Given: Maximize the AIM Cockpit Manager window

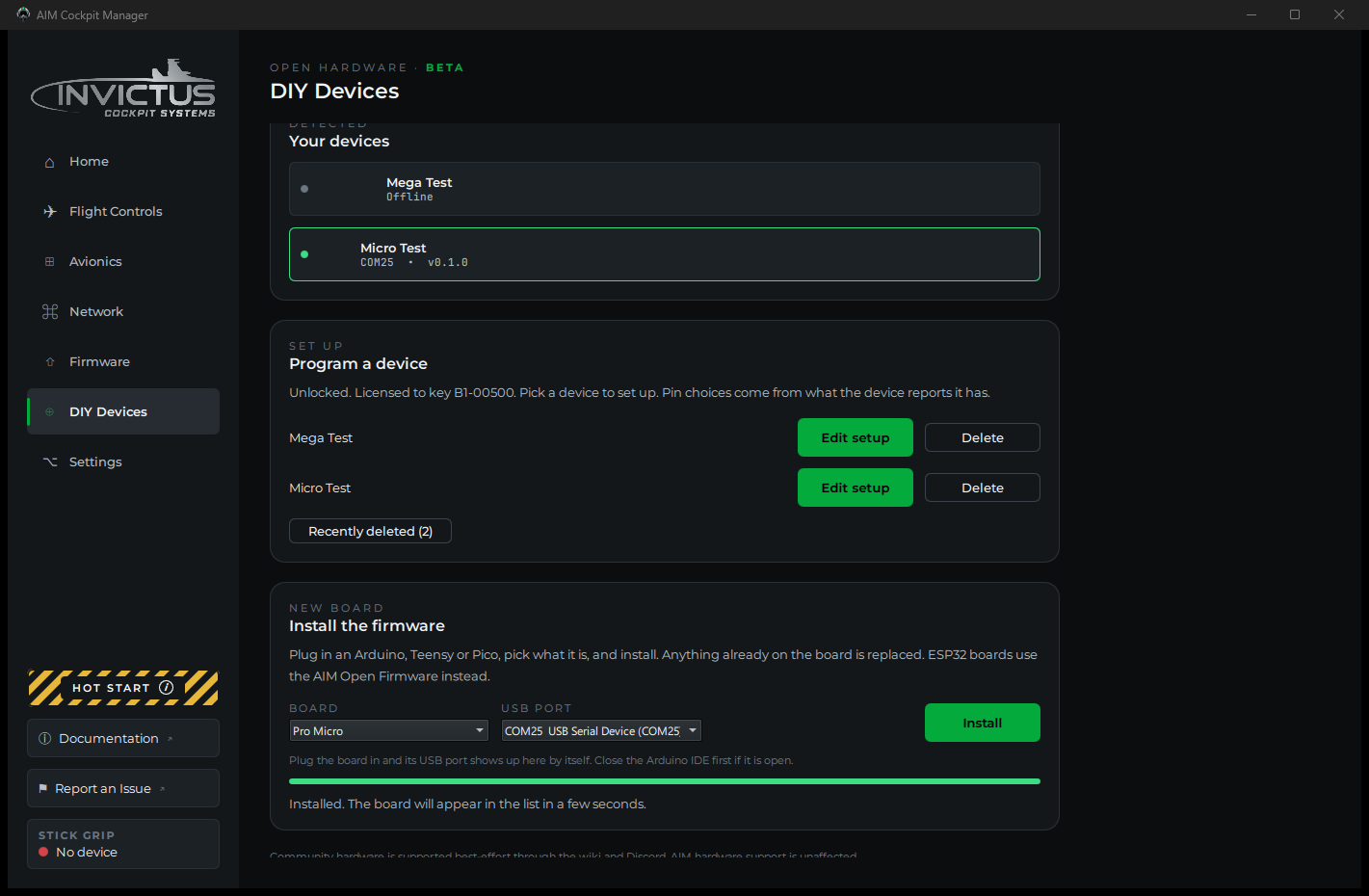Looking at the screenshot, I should (1295, 14).
